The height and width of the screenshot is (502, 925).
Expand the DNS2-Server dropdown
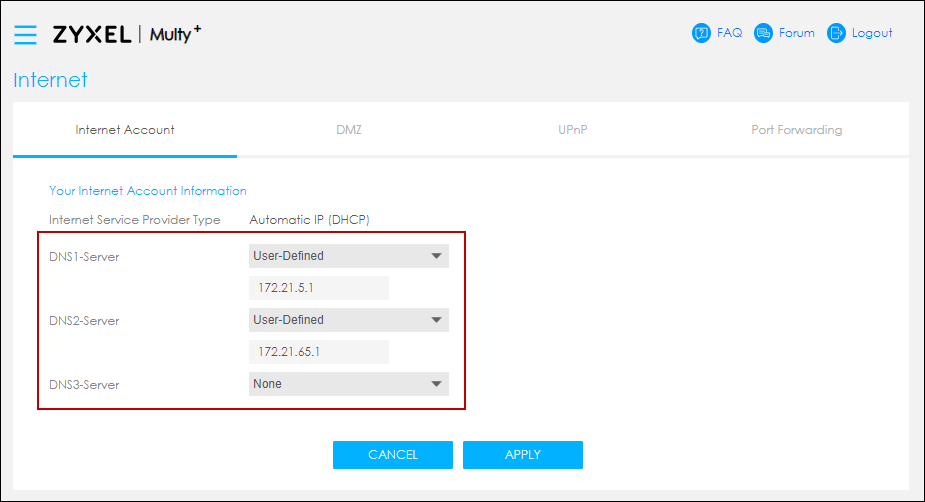click(x=349, y=320)
